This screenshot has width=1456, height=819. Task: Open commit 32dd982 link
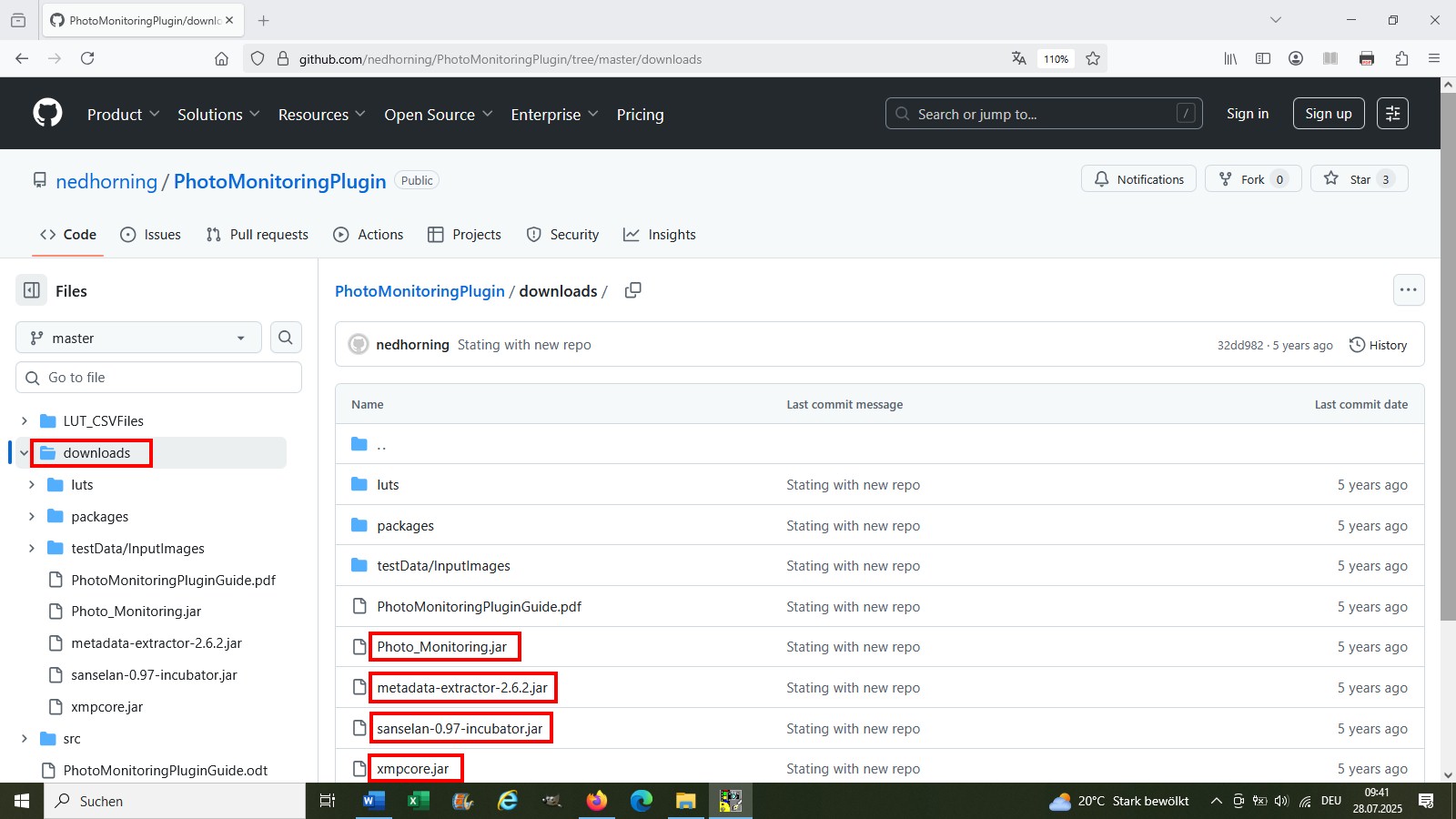(x=1240, y=345)
